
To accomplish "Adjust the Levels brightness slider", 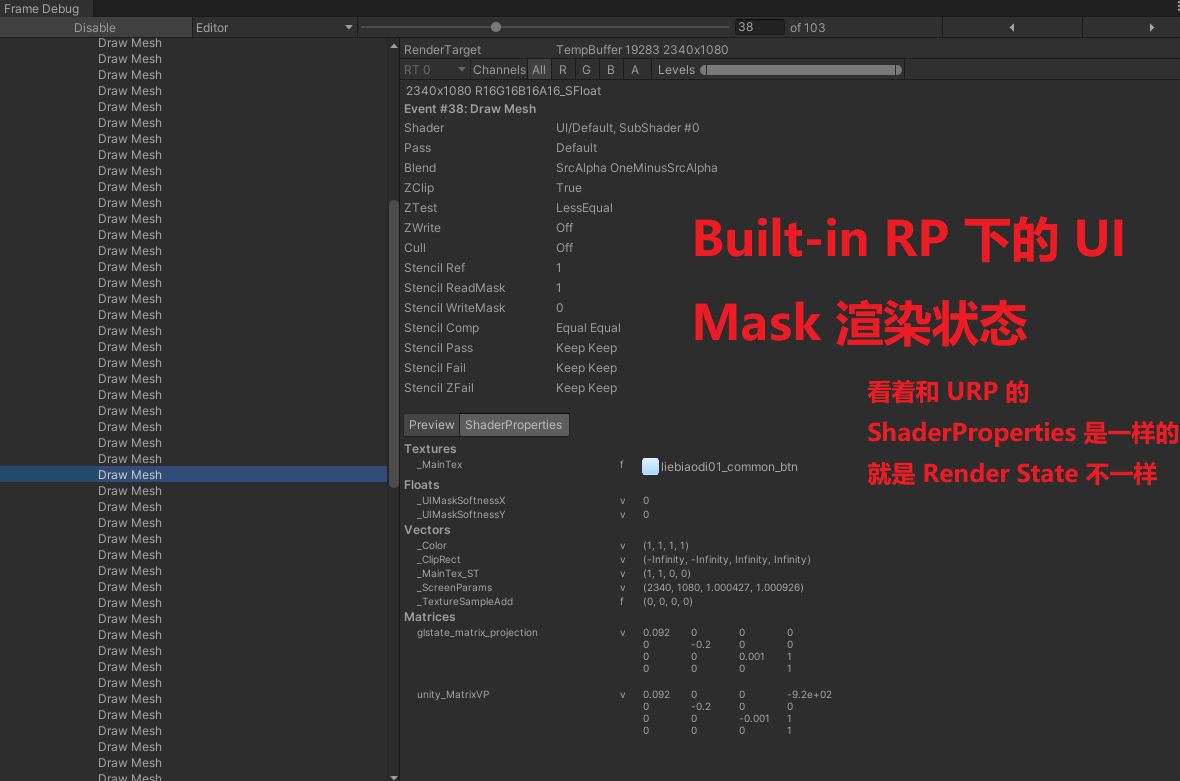I will coord(800,69).
